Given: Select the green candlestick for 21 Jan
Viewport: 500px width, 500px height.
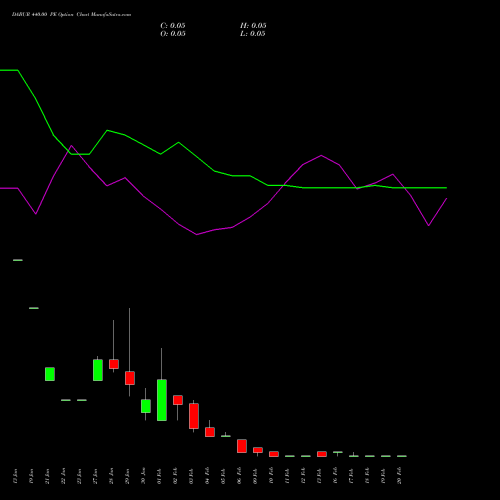Looking at the screenshot, I should (50, 374).
